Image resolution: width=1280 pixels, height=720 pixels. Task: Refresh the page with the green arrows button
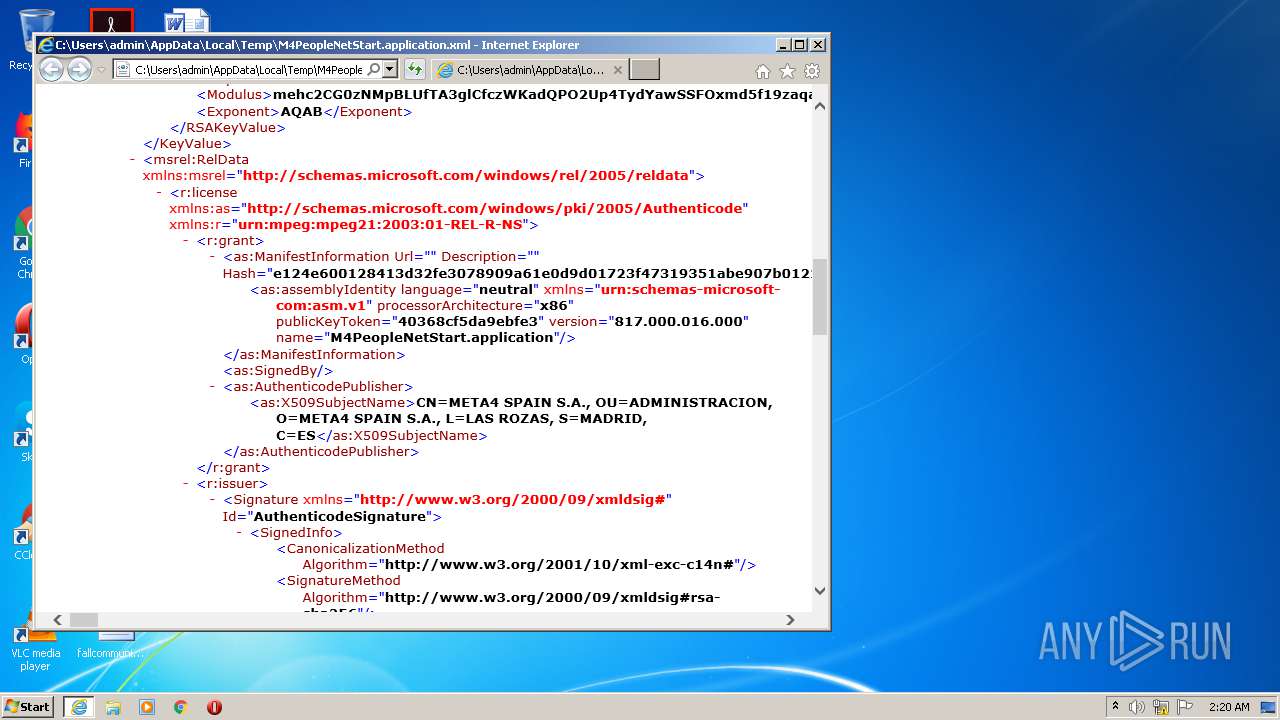pyautogui.click(x=414, y=69)
